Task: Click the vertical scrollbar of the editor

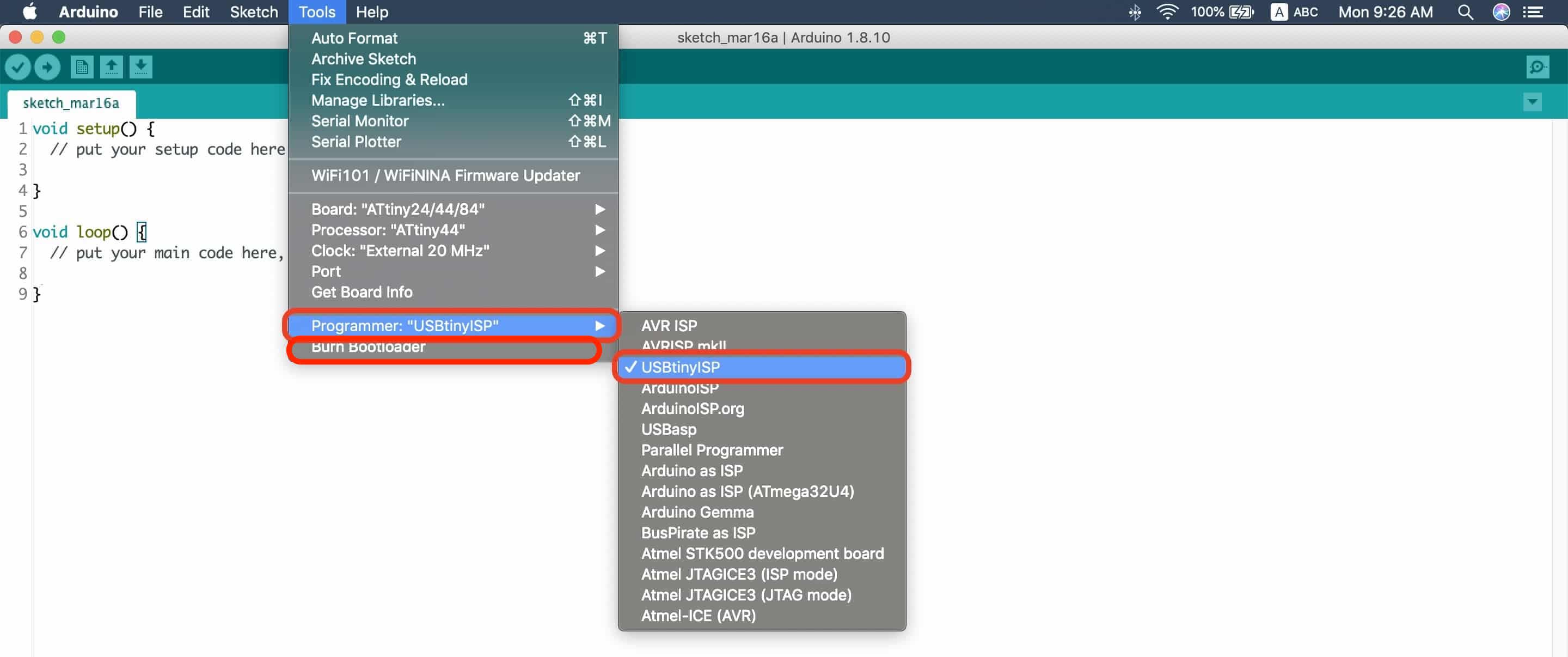Action: point(1559,388)
